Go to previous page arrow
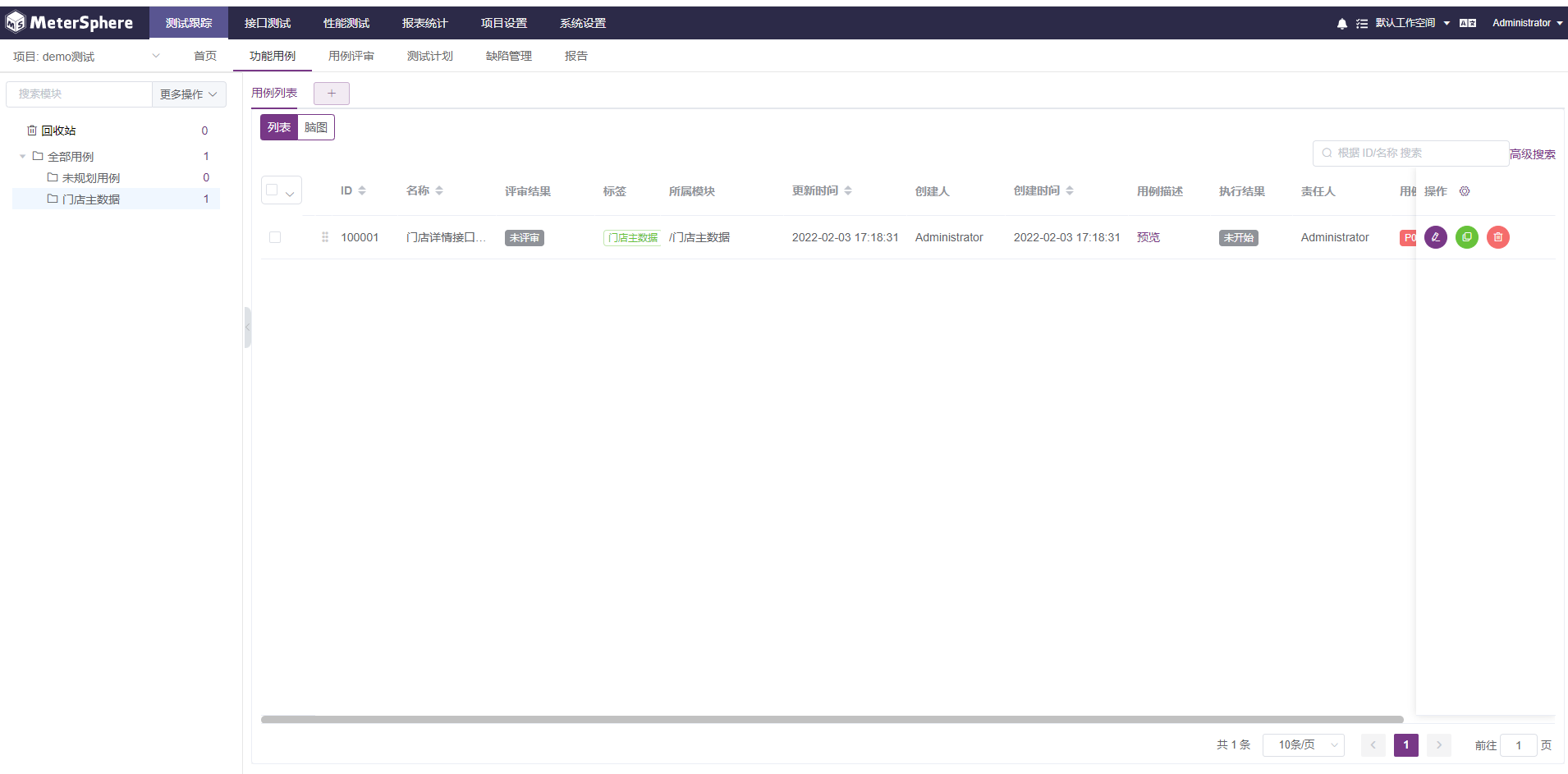 click(x=1373, y=745)
